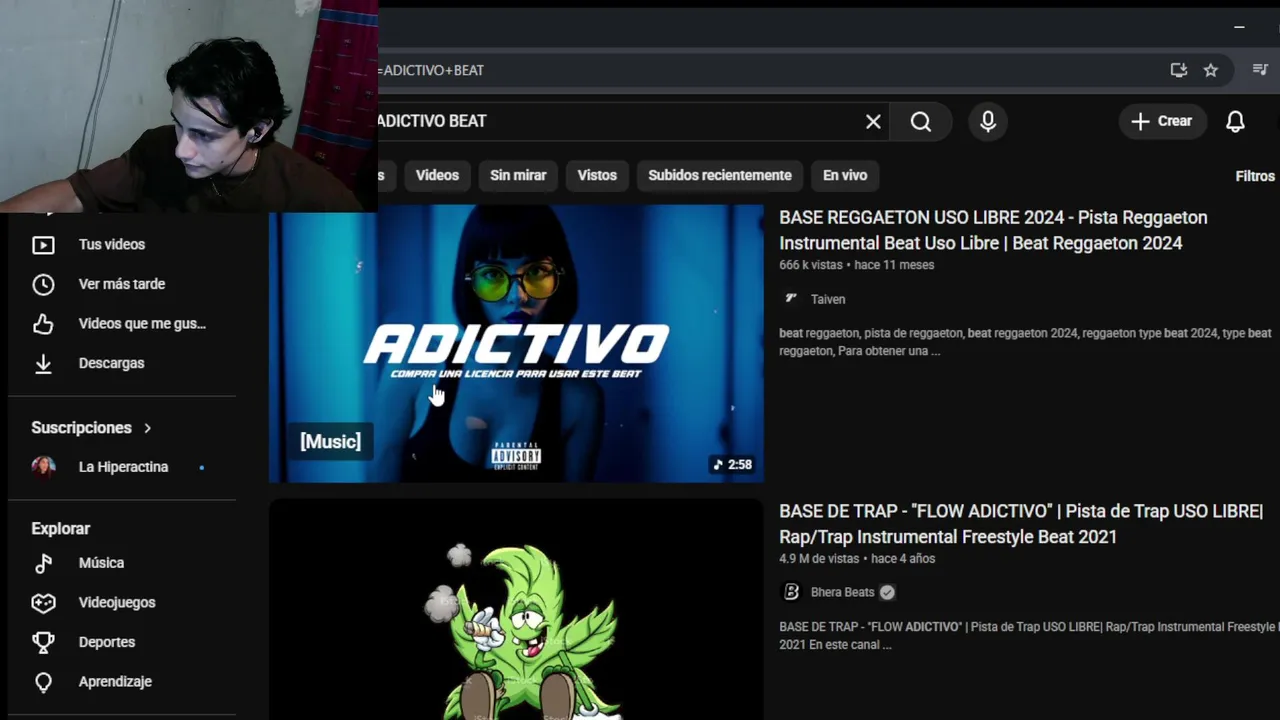This screenshot has height=720, width=1280.
Task: Click the [Music] badge on thumbnail
Action: 330,441
